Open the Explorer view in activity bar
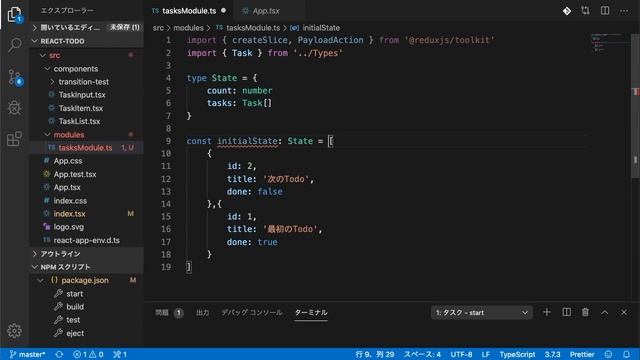Screen dimensions: 640x360 pyautogui.click(x=15, y=15)
